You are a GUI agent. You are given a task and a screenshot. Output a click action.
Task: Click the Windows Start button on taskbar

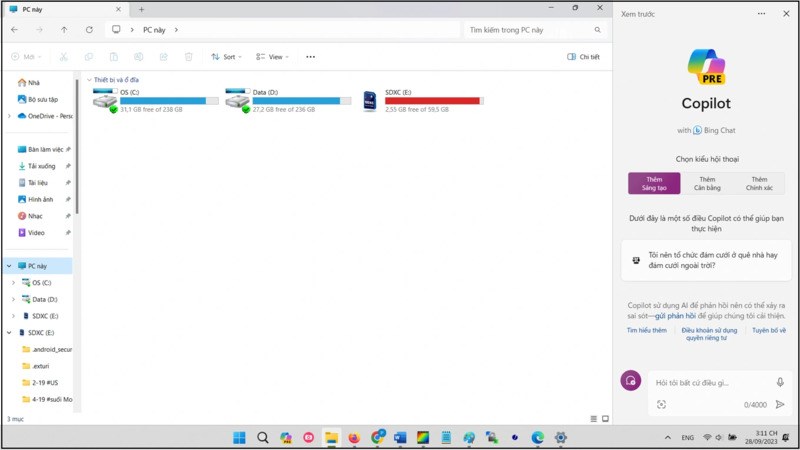[239, 437]
